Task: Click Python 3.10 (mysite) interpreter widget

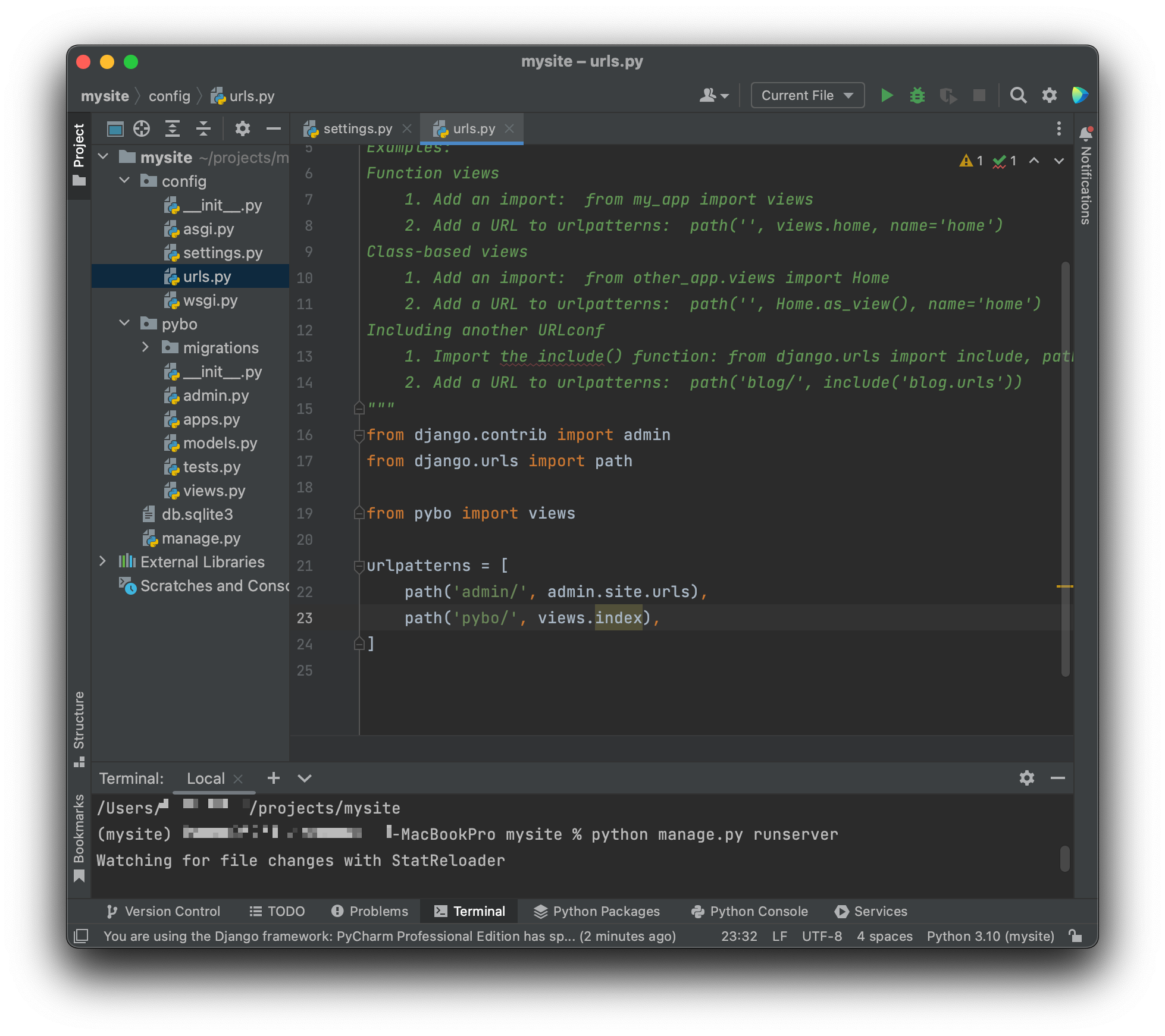Action: click(990, 936)
